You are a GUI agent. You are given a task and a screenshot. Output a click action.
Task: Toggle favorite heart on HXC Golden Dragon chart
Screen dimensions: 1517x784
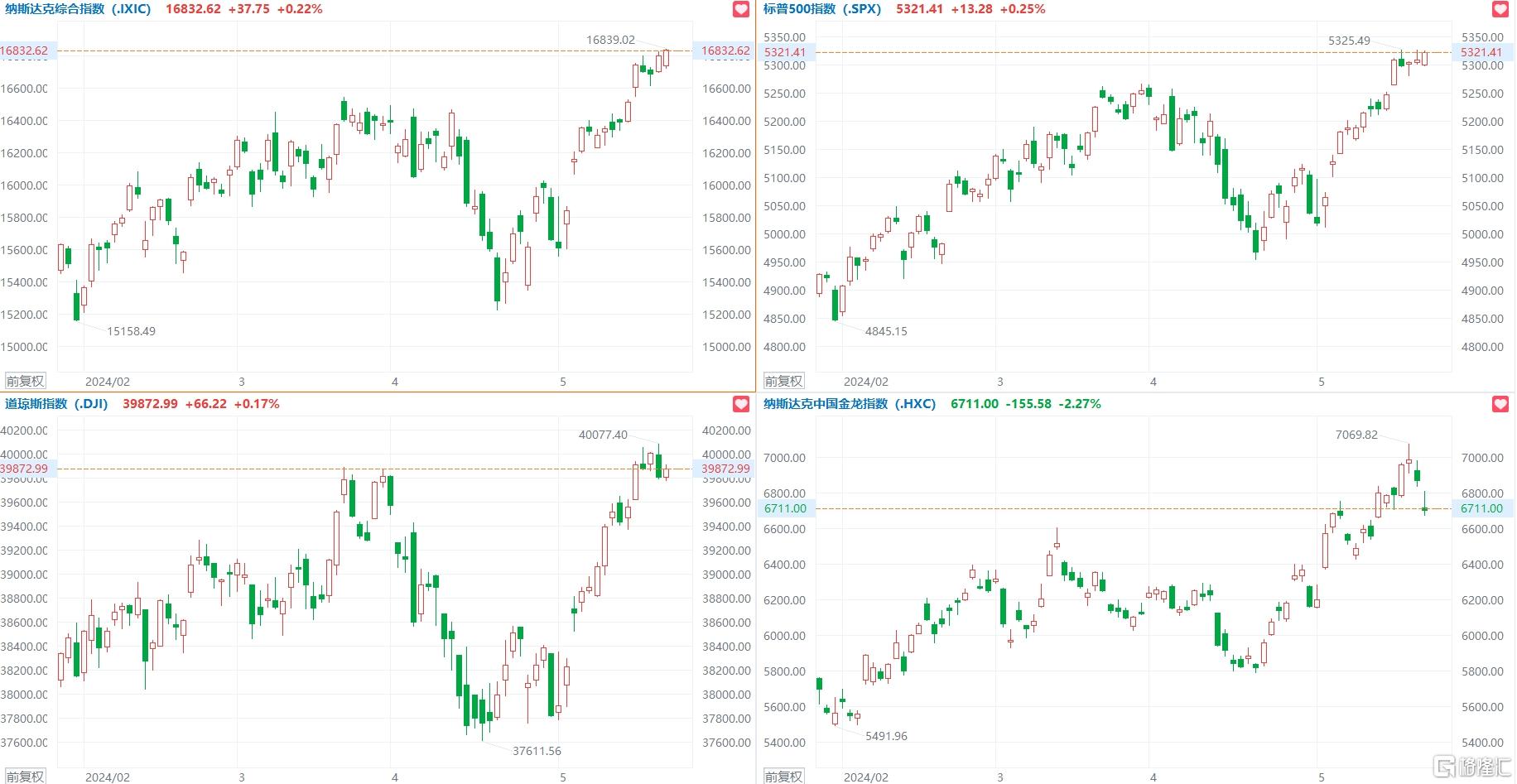coord(1500,404)
